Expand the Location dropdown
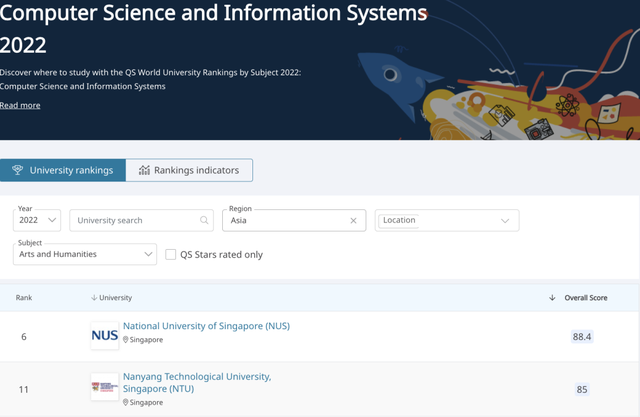 (447, 220)
